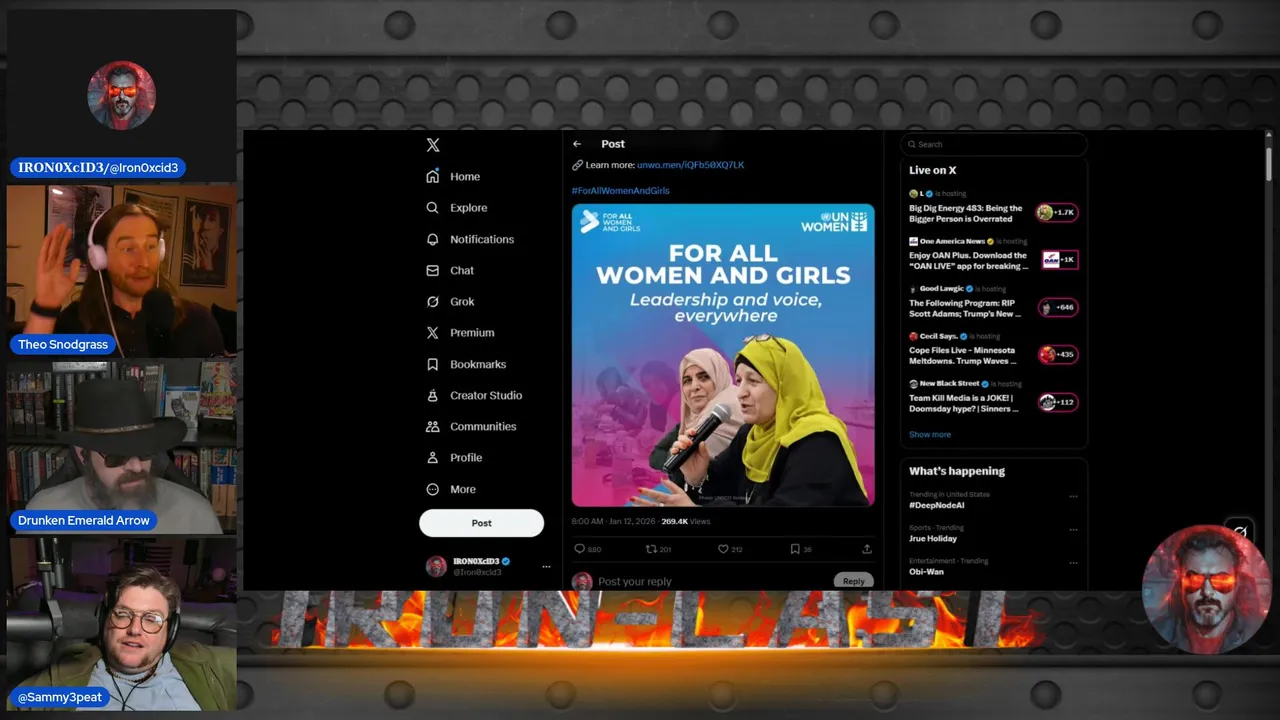Click the OAN +1K listeners badge
This screenshot has width=1280, height=720.
[x=1059, y=260]
